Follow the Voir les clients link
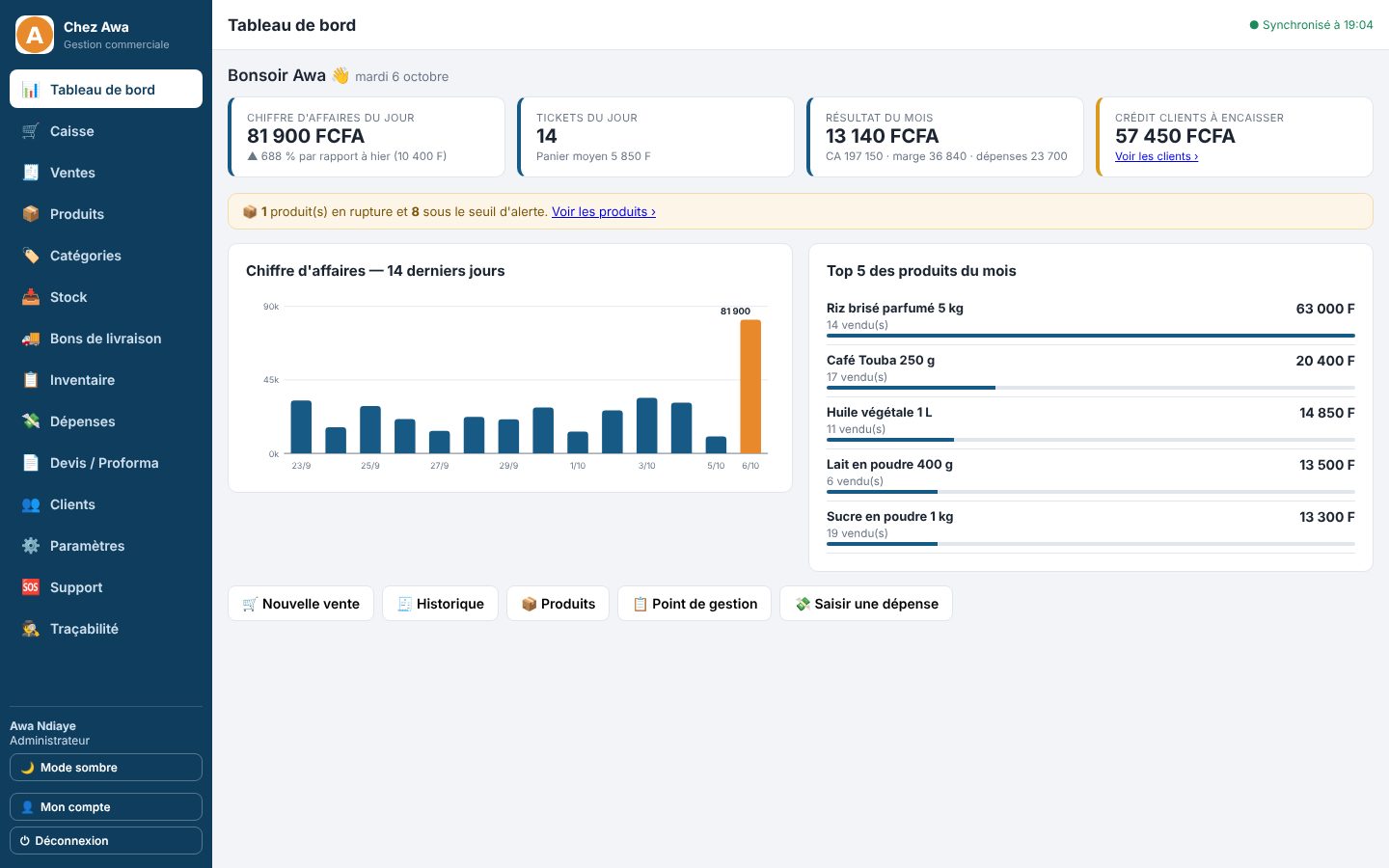1389x868 pixels. pyautogui.click(x=1157, y=156)
